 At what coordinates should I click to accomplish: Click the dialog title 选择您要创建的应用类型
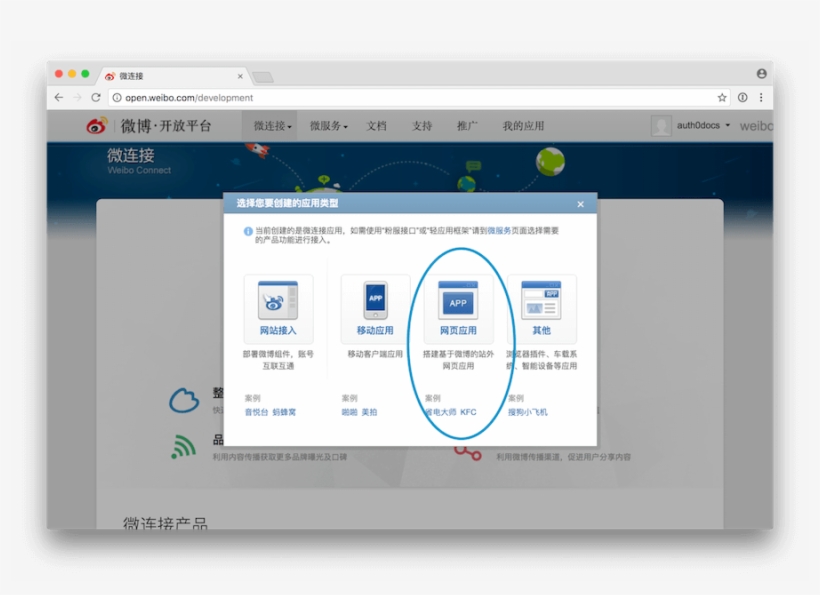click(x=287, y=203)
